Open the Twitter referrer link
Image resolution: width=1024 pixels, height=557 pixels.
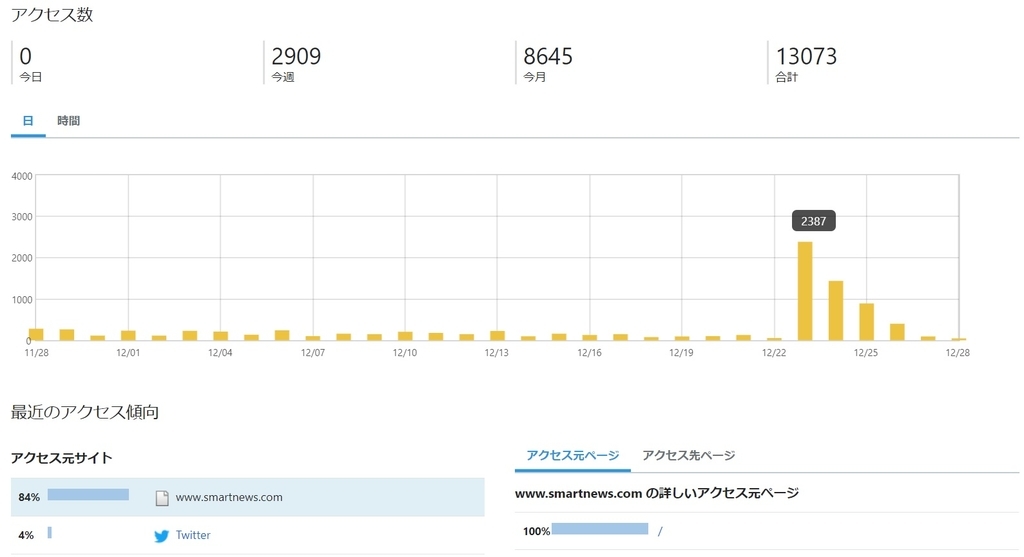(193, 535)
